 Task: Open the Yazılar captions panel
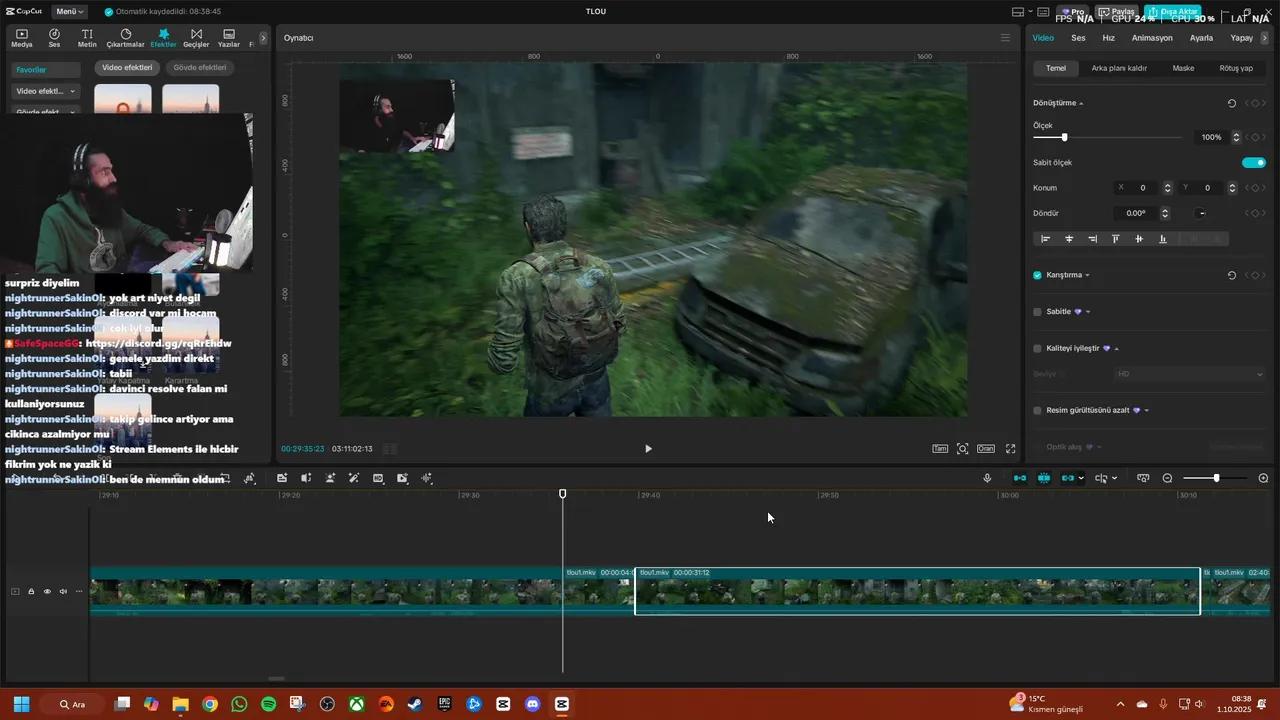click(x=229, y=38)
